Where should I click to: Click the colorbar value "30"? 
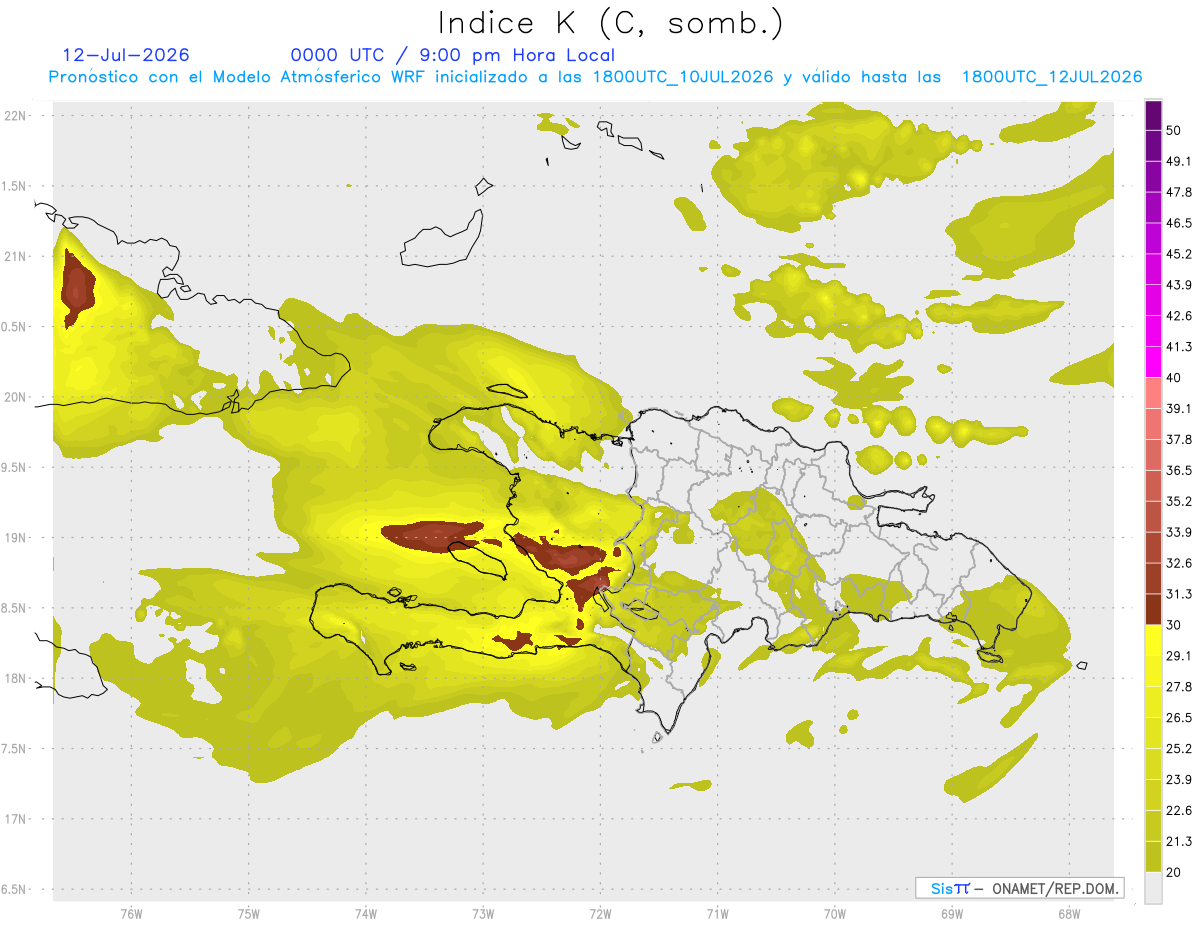[1174, 625]
